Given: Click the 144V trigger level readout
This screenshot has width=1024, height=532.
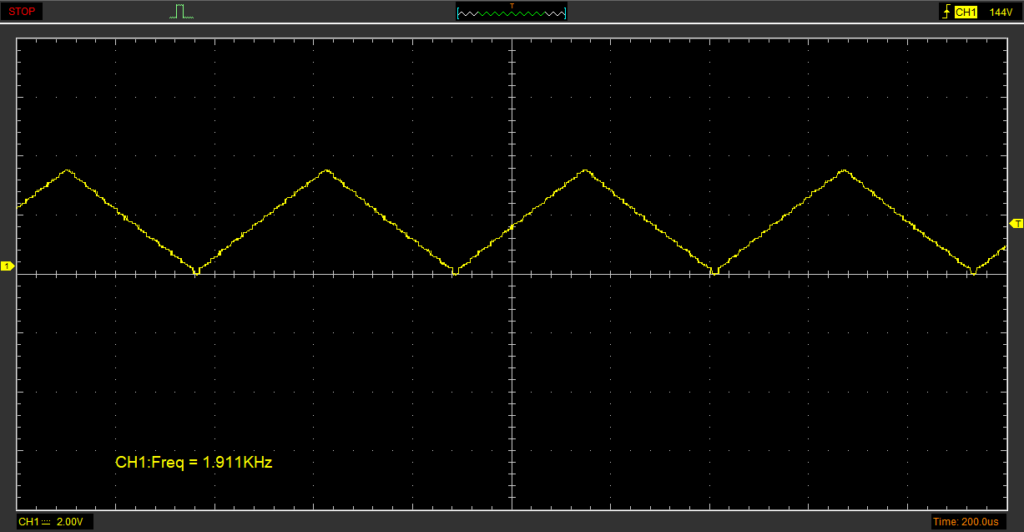Looking at the screenshot, I should (x=1000, y=12).
